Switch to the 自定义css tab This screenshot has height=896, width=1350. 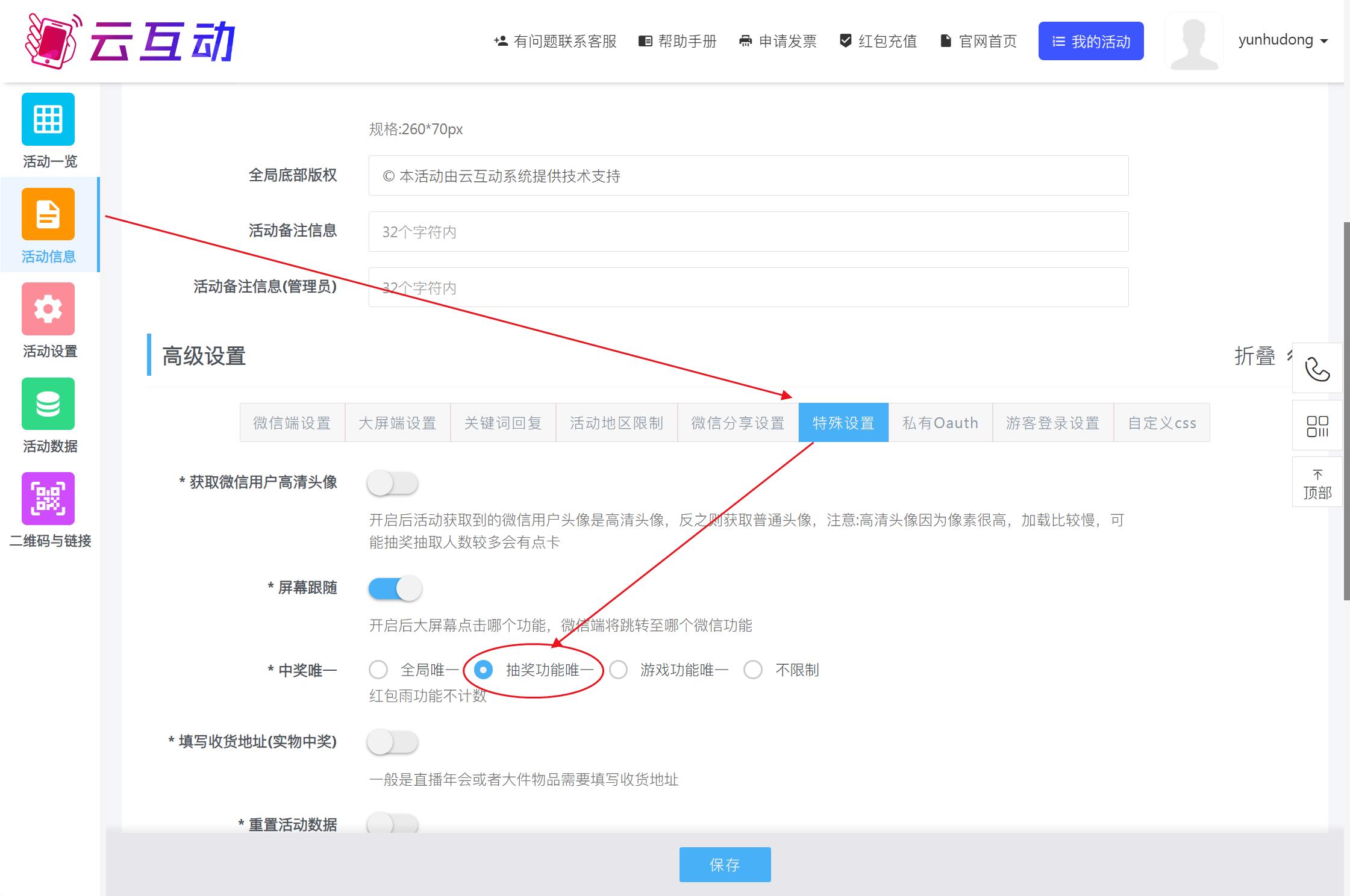coord(1162,423)
